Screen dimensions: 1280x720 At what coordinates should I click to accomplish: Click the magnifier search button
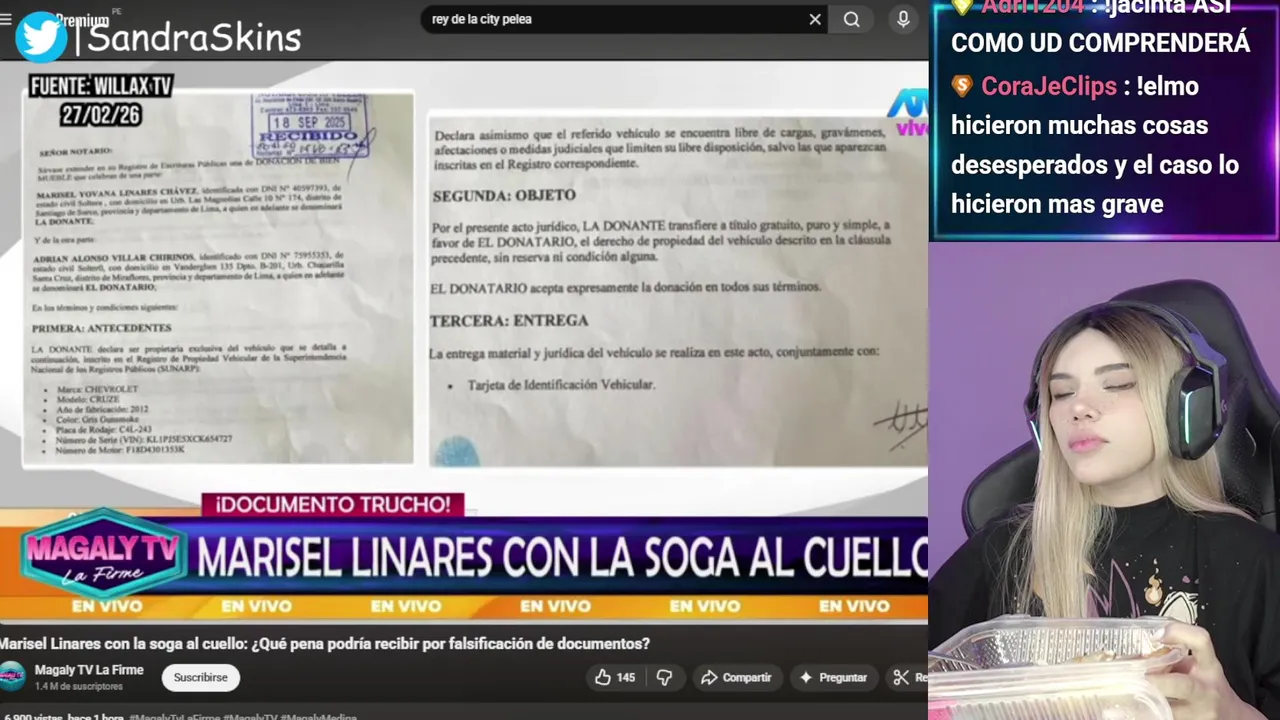pos(851,19)
